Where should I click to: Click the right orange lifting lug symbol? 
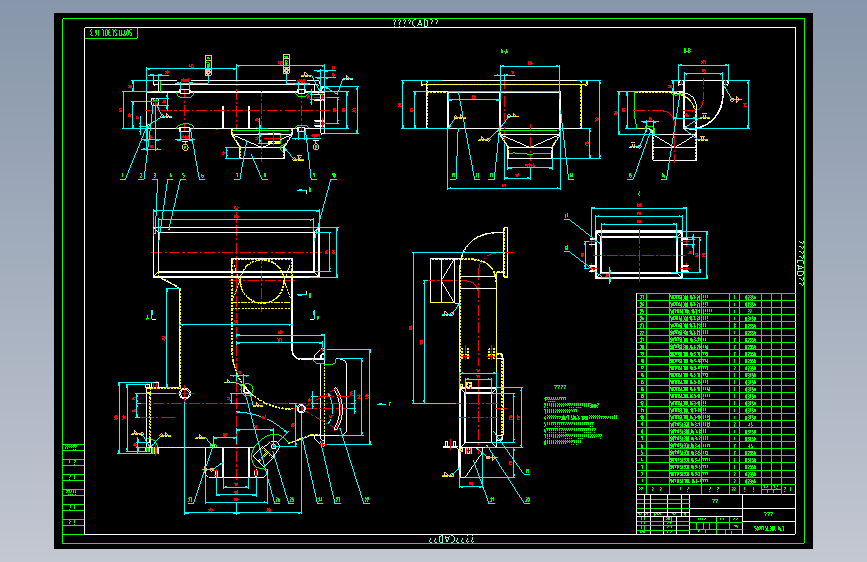pos(286,64)
